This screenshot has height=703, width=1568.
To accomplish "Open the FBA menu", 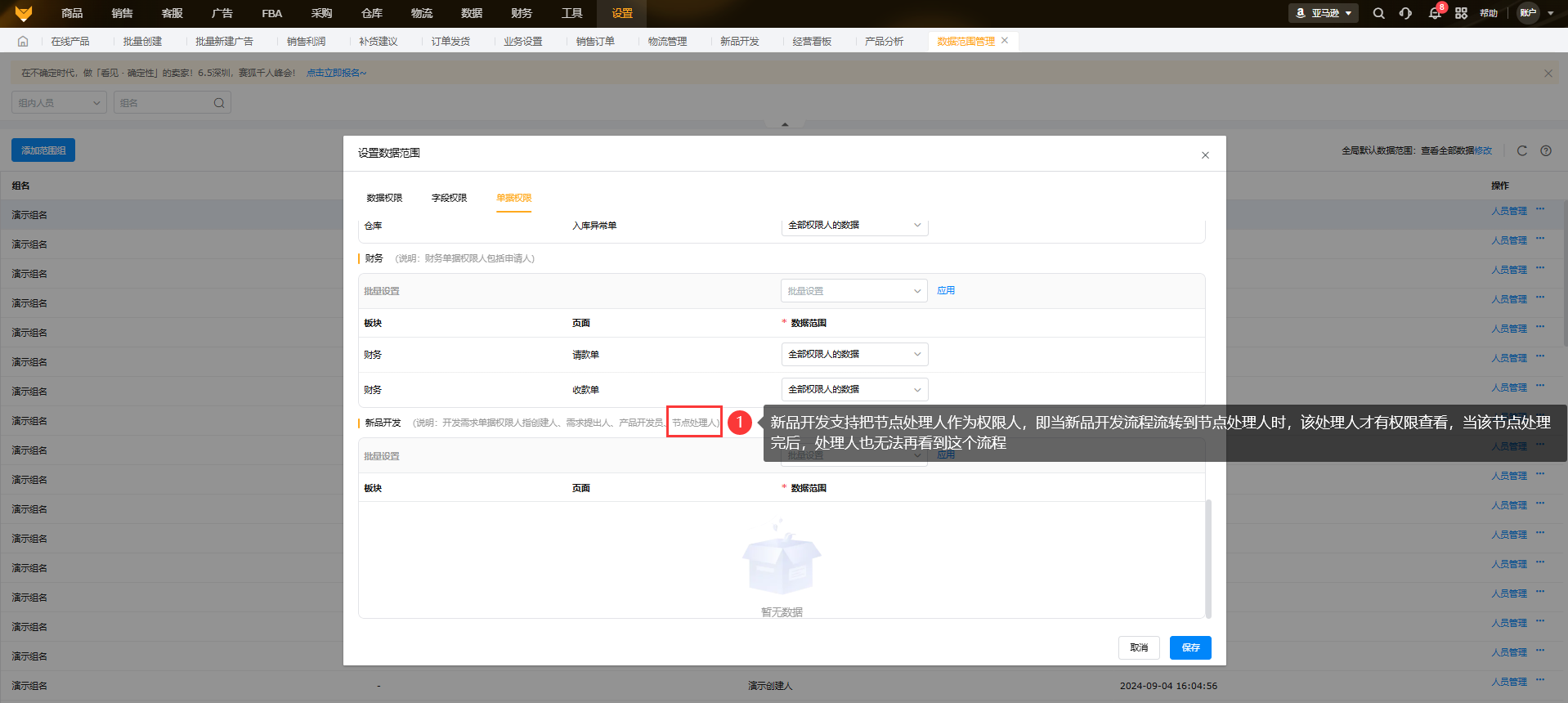I will tap(271, 13).
